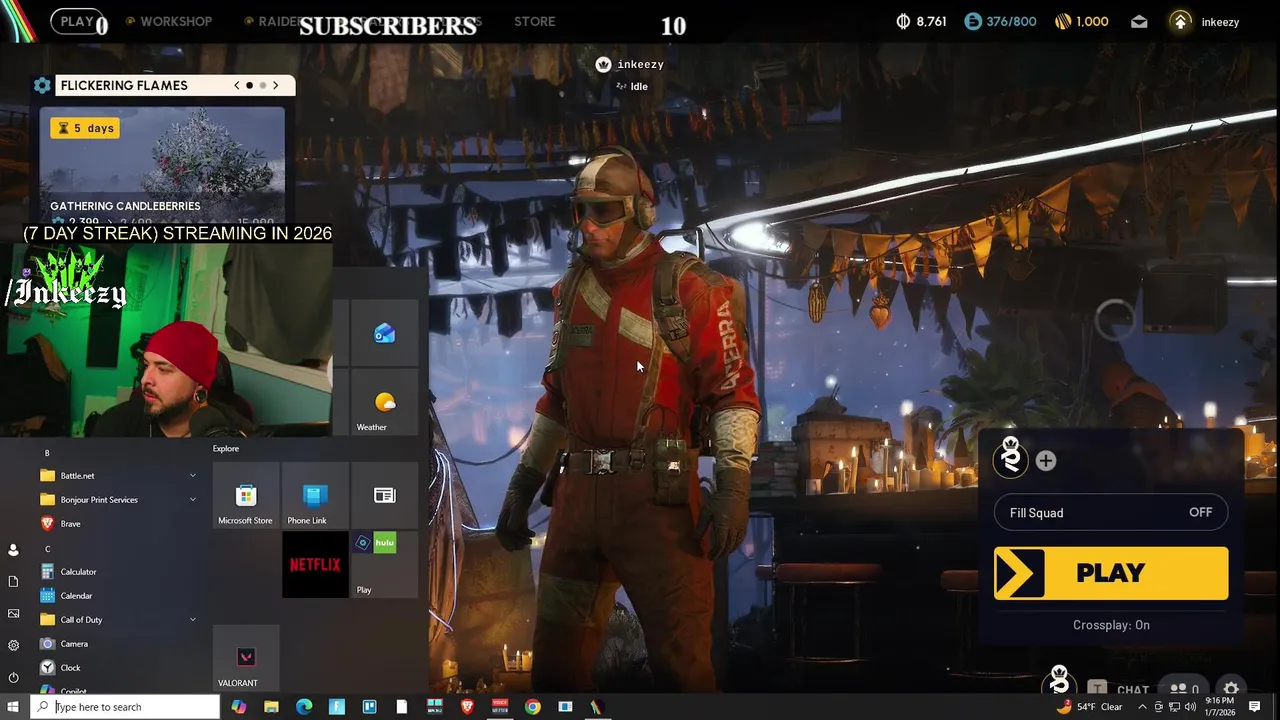Select the squad leader snake avatar in party panel
The width and height of the screenshot is (1280, 720).
[x=1011, y=457]
